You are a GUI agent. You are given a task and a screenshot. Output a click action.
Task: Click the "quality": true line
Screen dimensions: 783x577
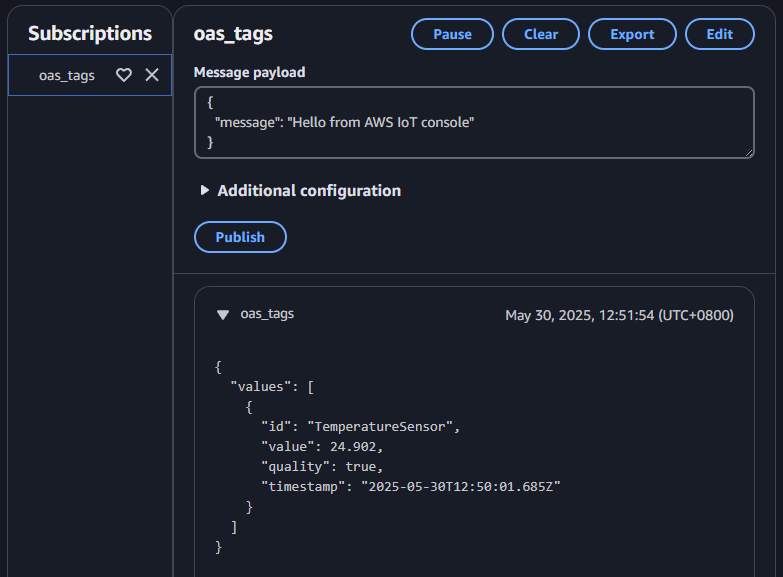[x=322, y=467]
